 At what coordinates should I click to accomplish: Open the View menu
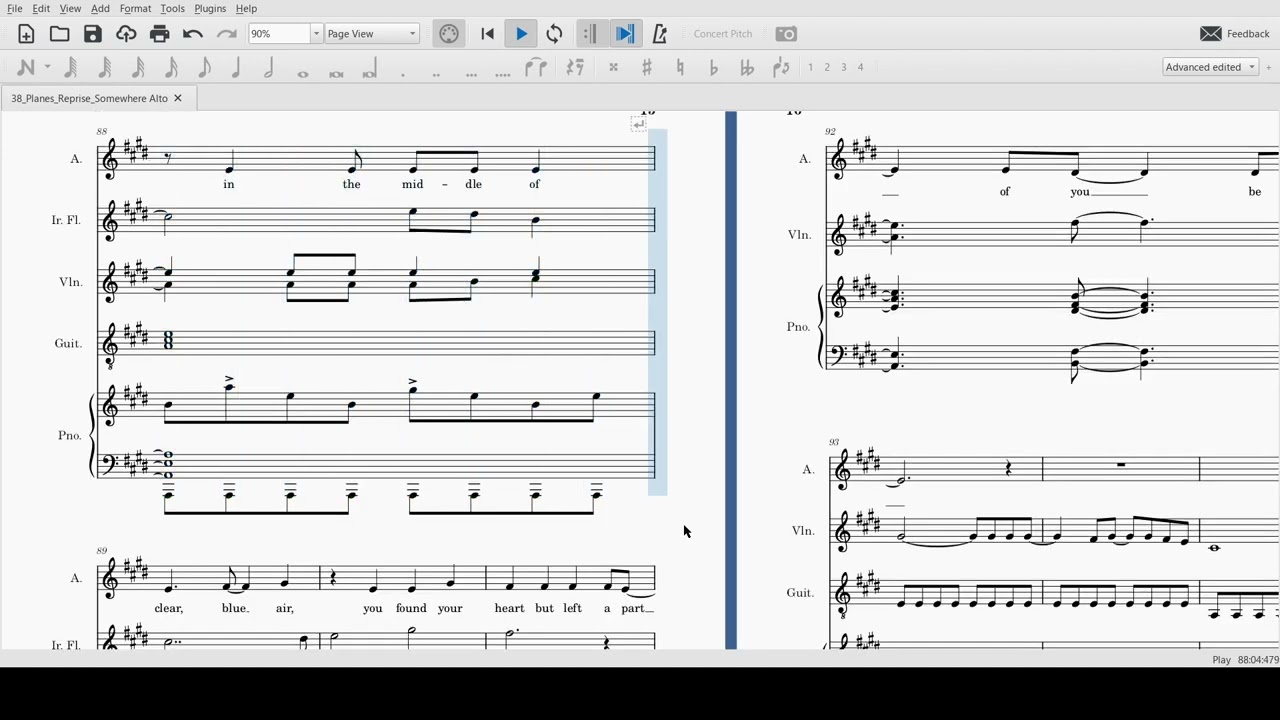point(70,9)
